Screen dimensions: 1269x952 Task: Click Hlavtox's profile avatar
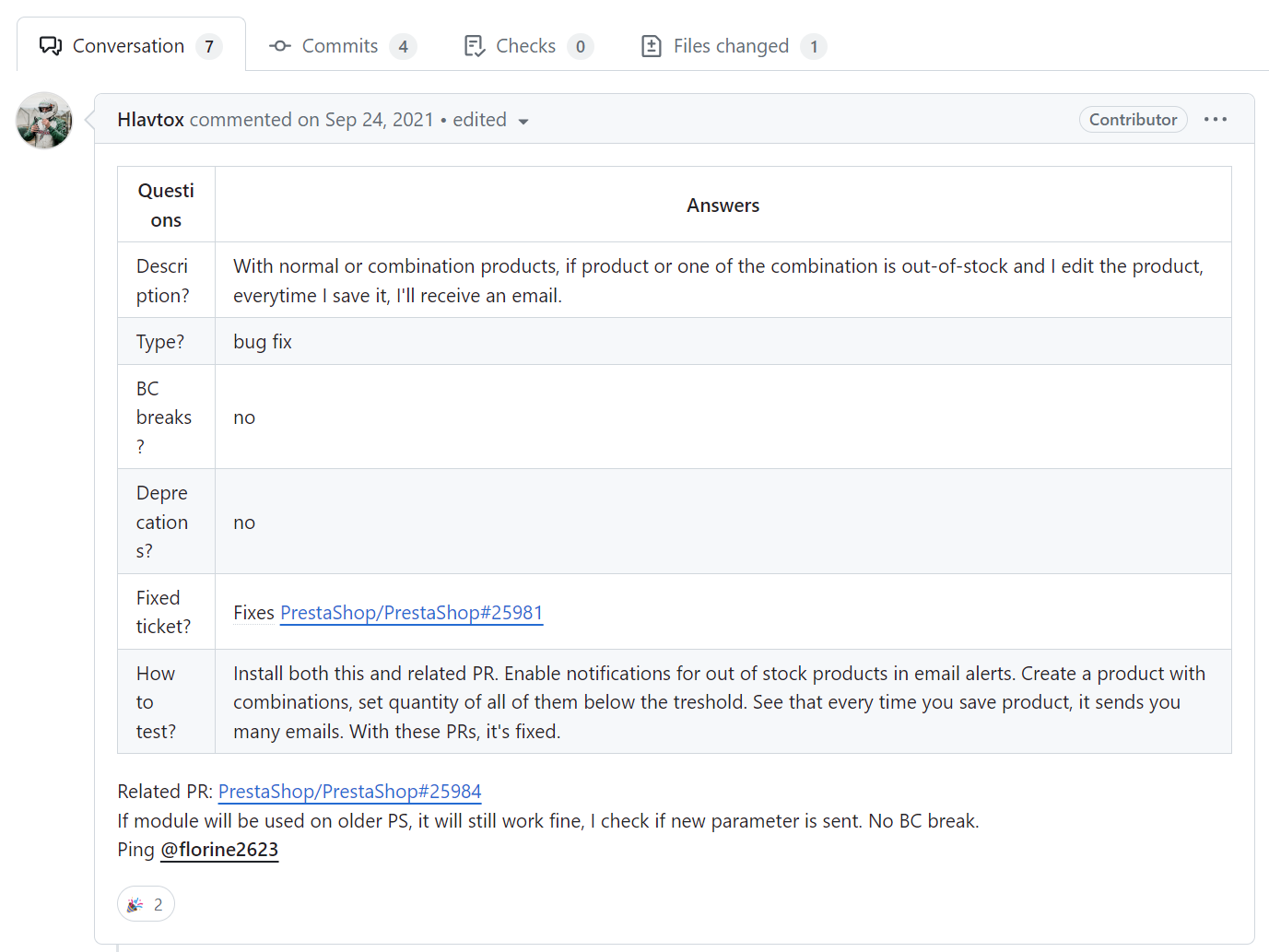(x=44, y=121)
